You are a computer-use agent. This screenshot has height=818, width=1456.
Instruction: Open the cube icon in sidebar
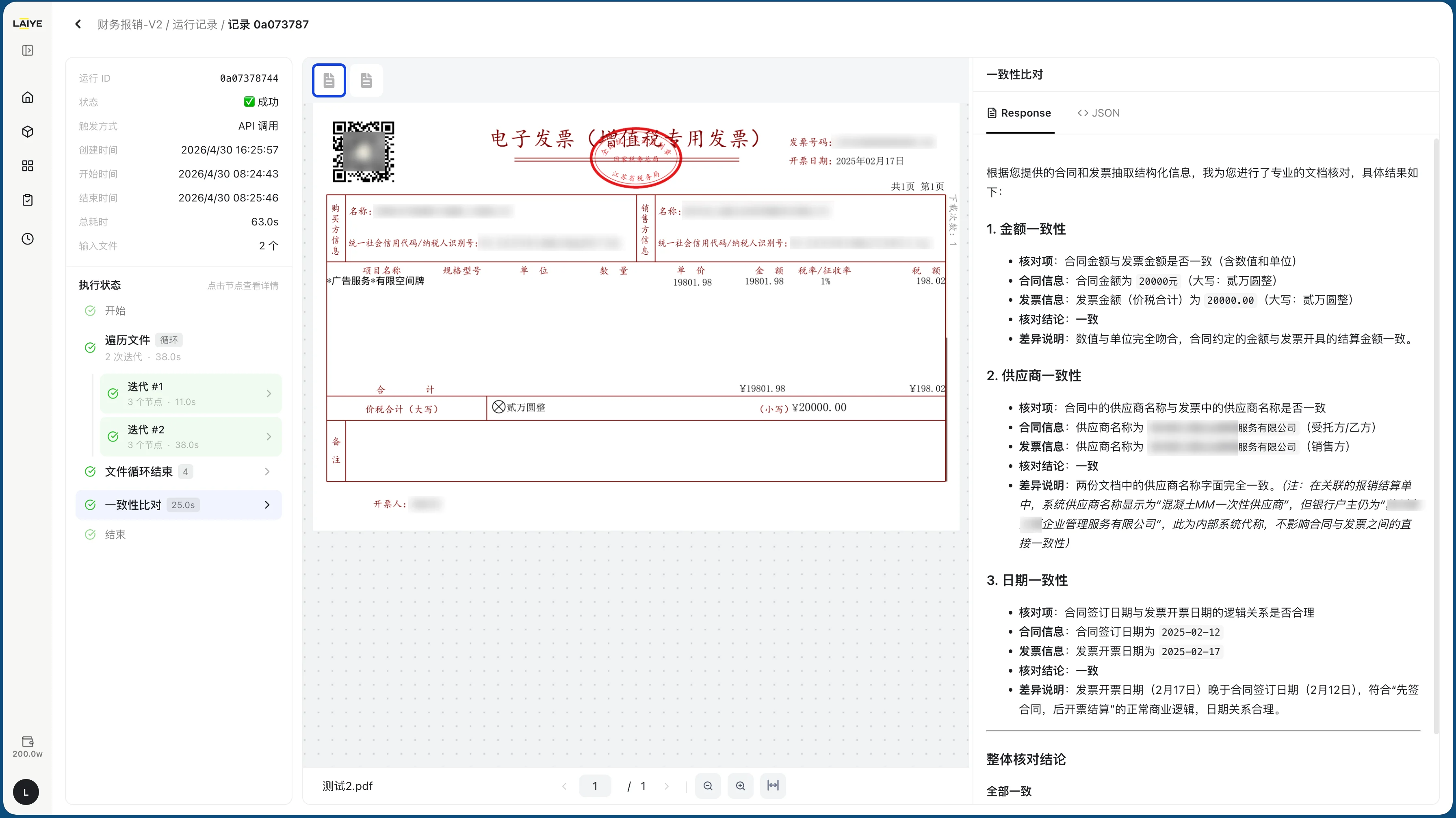27,132
